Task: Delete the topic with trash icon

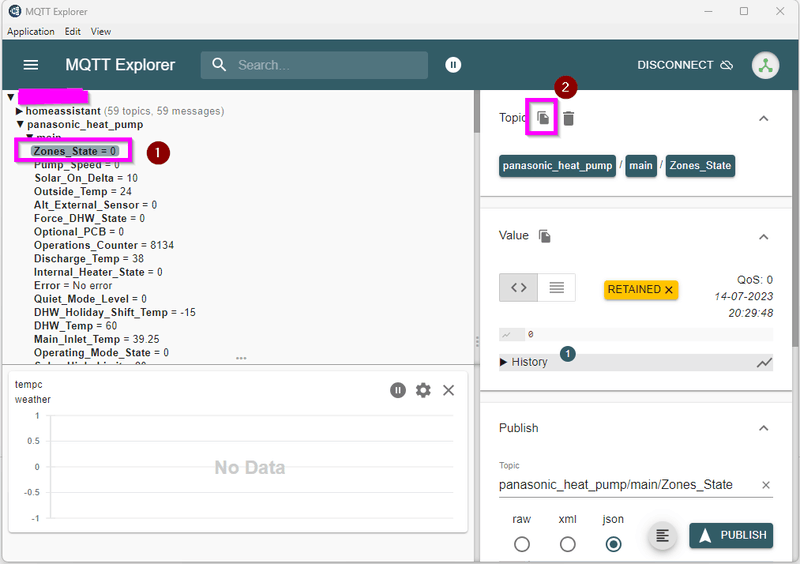Action: [x=568, y=118]
